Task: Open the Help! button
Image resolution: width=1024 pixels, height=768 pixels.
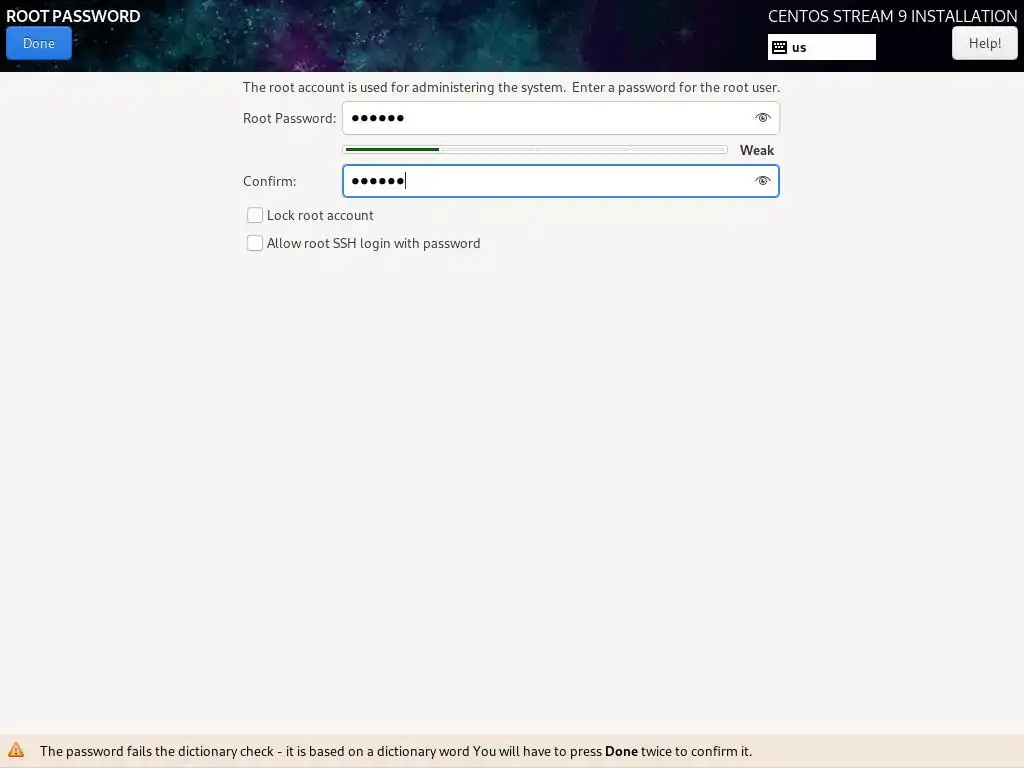Action: coord(984,43)
